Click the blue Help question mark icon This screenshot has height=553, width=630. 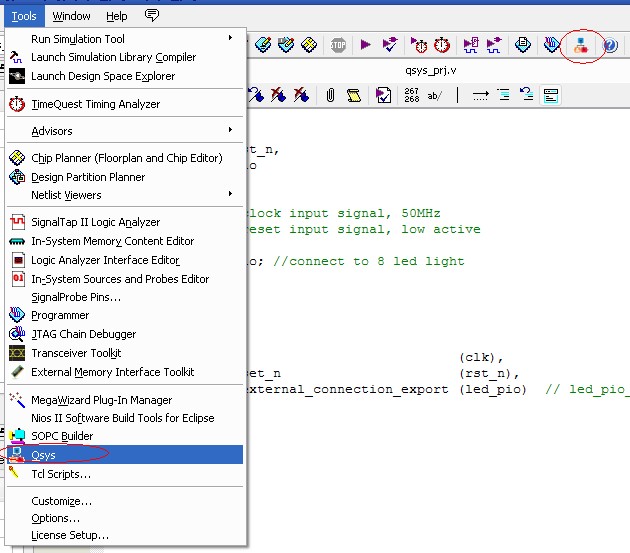tap(610, 45)
